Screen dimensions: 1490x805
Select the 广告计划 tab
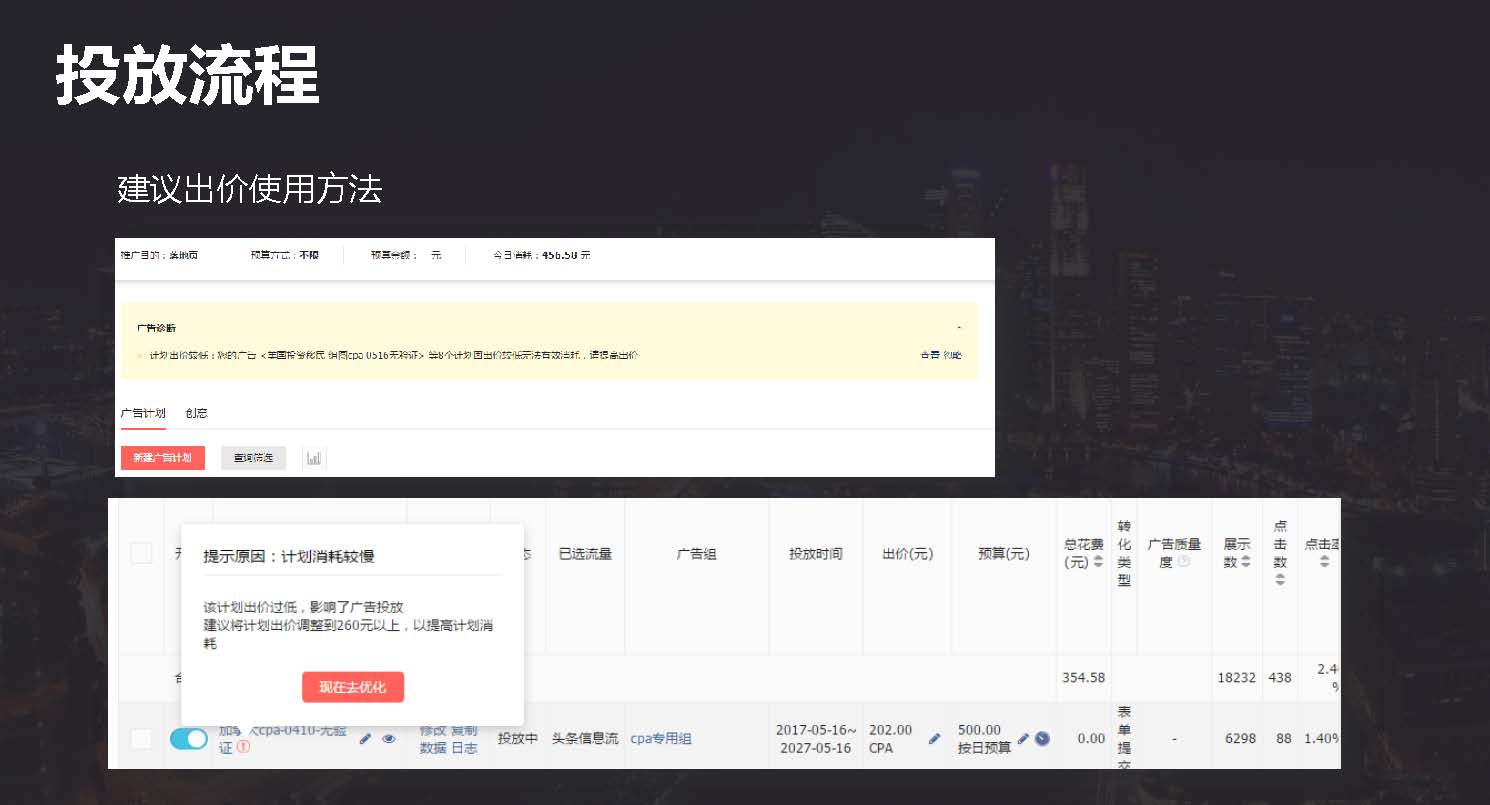coord(142,413)
